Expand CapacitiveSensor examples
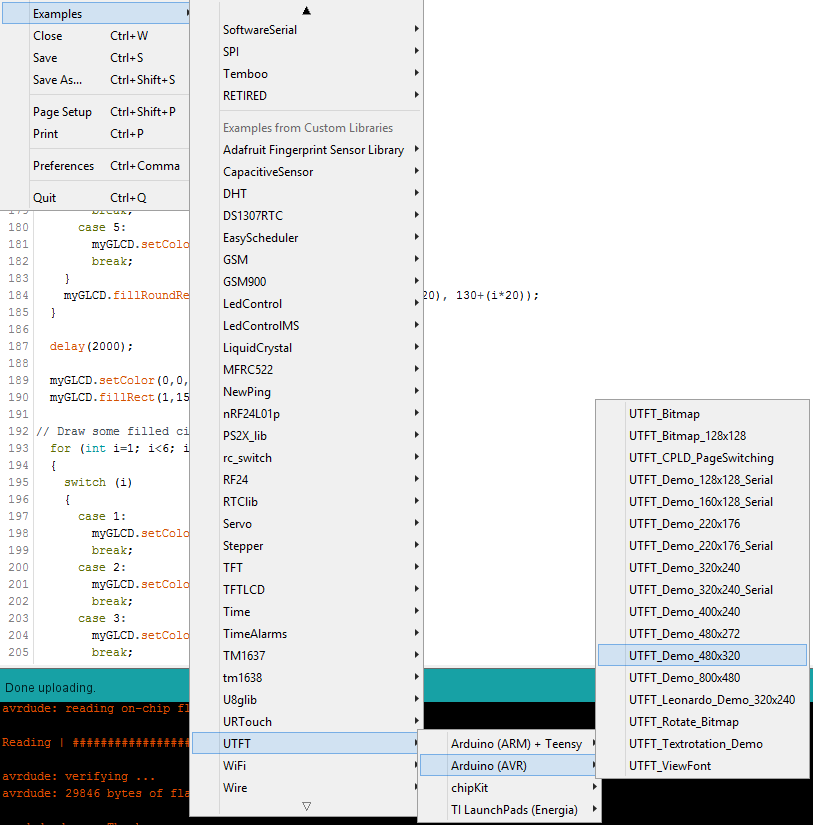813x825 pixels. tap(306, 172)
